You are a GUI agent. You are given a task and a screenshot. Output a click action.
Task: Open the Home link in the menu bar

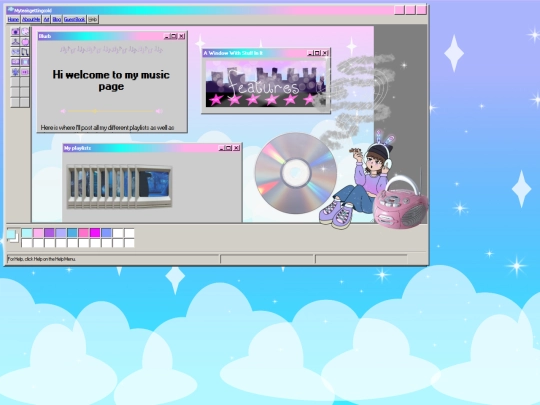pos(13,20)
